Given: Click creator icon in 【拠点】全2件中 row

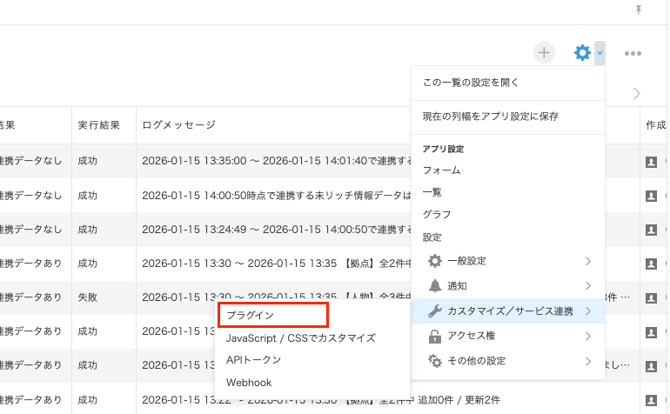Looking at the screenshot, I should 651,264.
